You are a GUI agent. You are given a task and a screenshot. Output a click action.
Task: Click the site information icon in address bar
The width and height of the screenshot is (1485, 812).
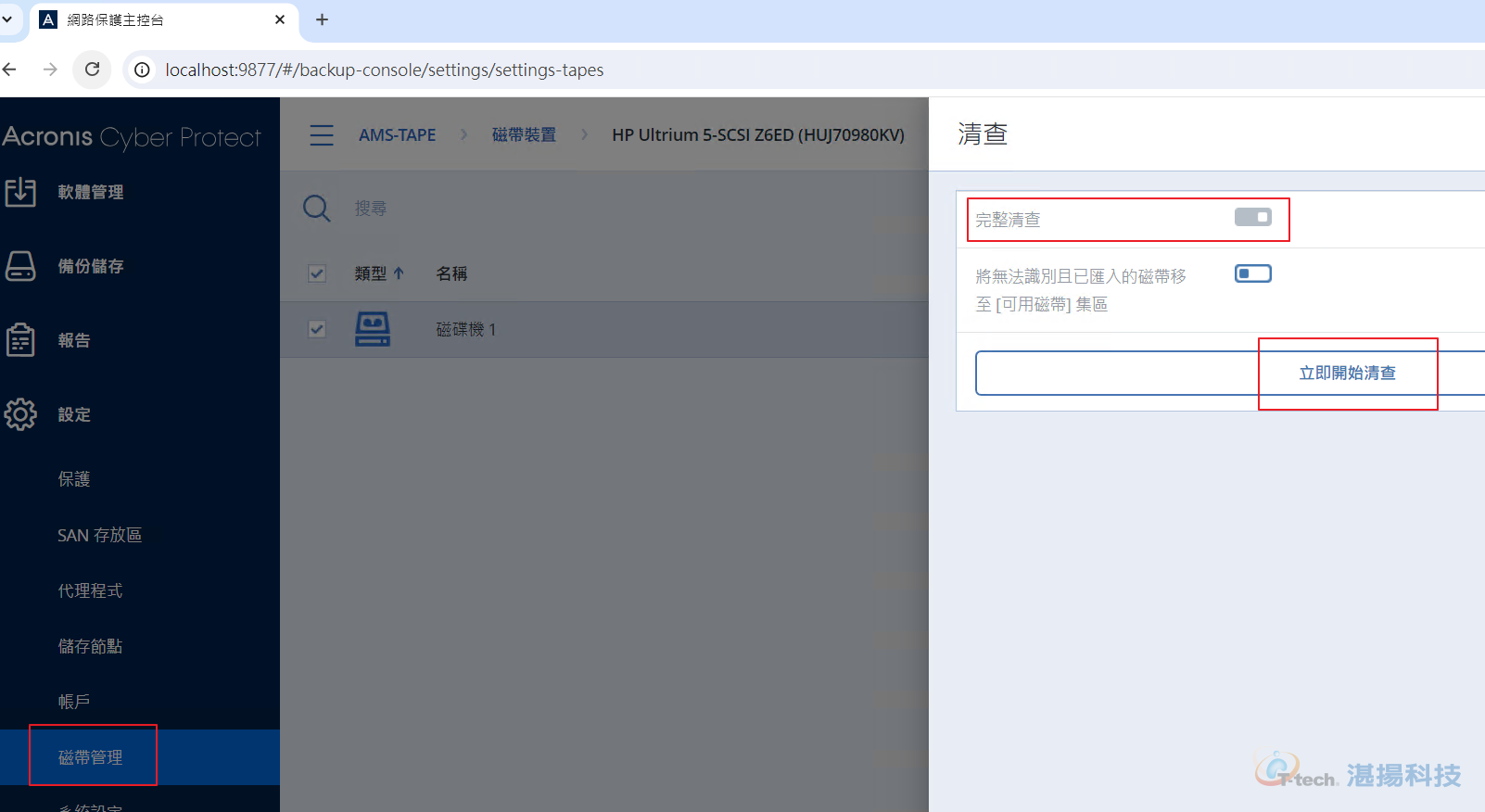point(142,70)
